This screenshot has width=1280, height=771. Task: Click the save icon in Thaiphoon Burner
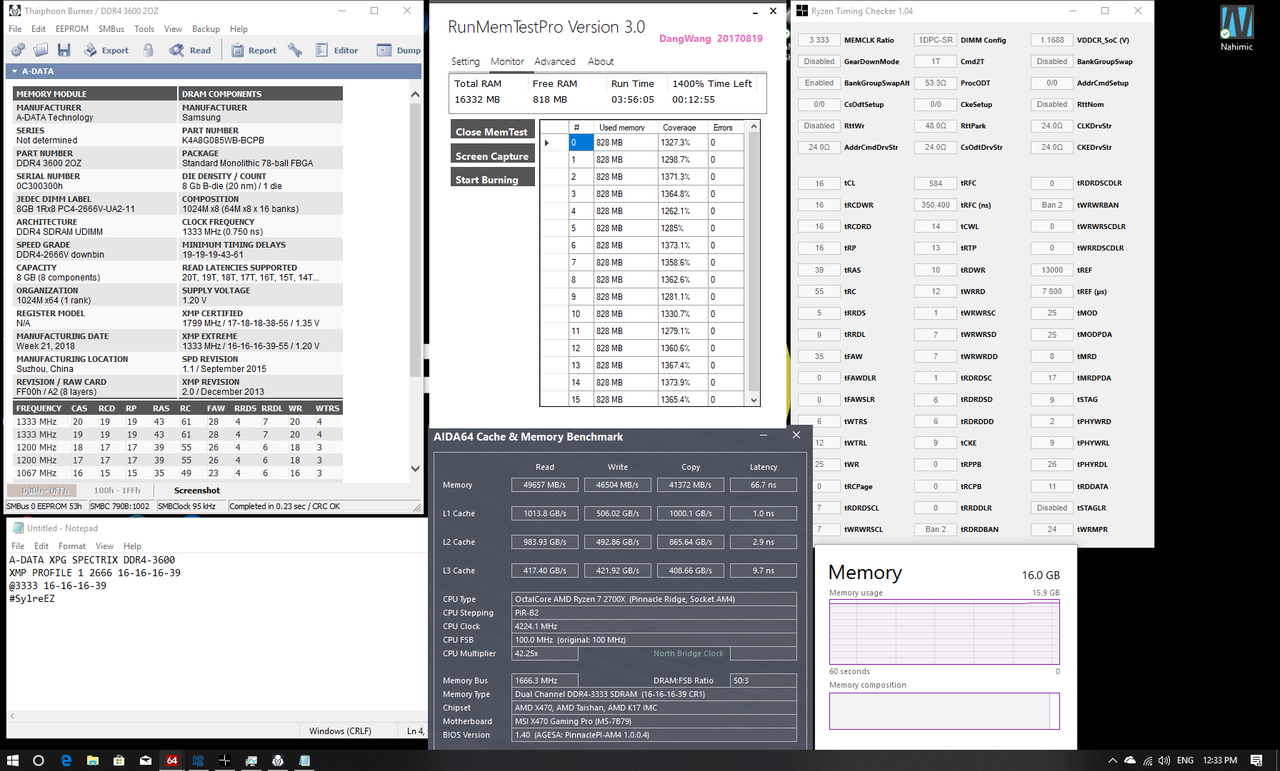click(64, 50)
